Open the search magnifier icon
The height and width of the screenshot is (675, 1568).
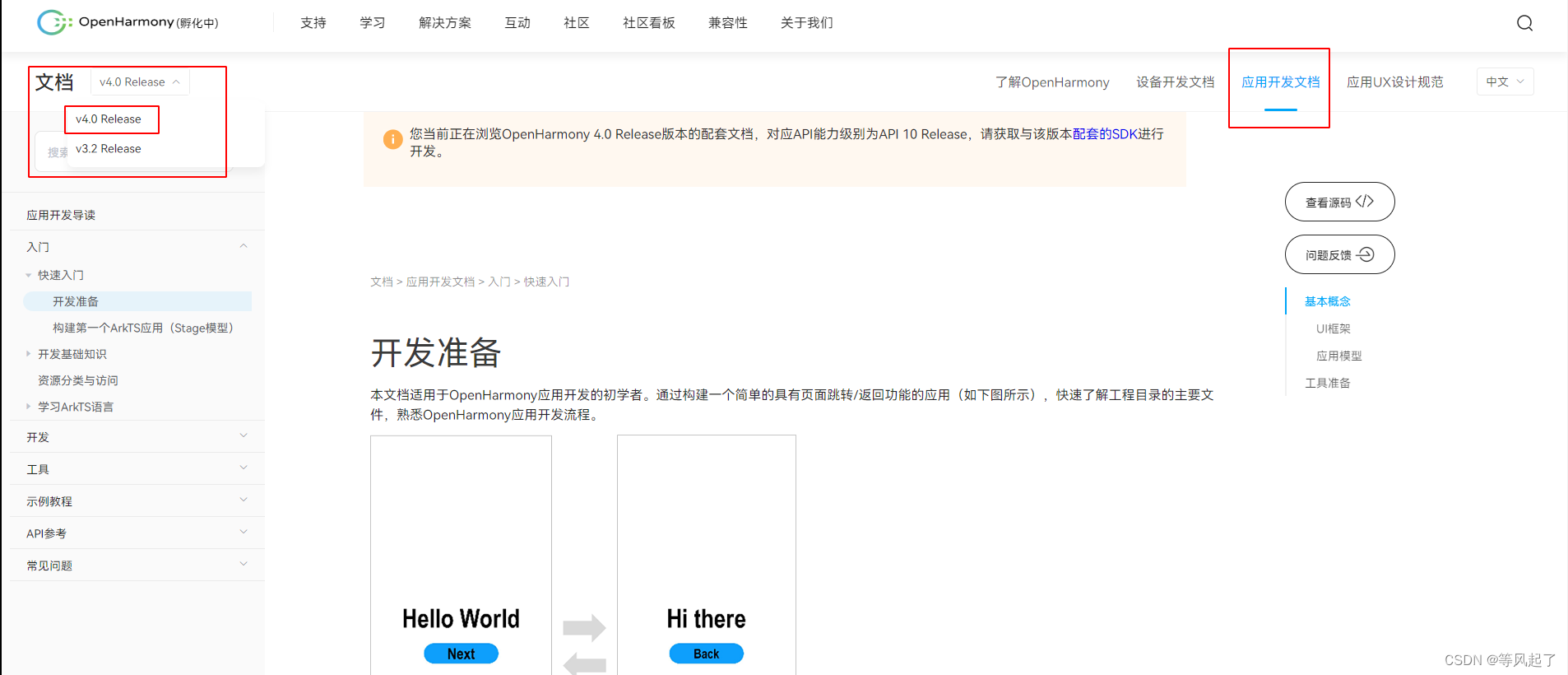pyautogui.click(x=1524, y=23)
